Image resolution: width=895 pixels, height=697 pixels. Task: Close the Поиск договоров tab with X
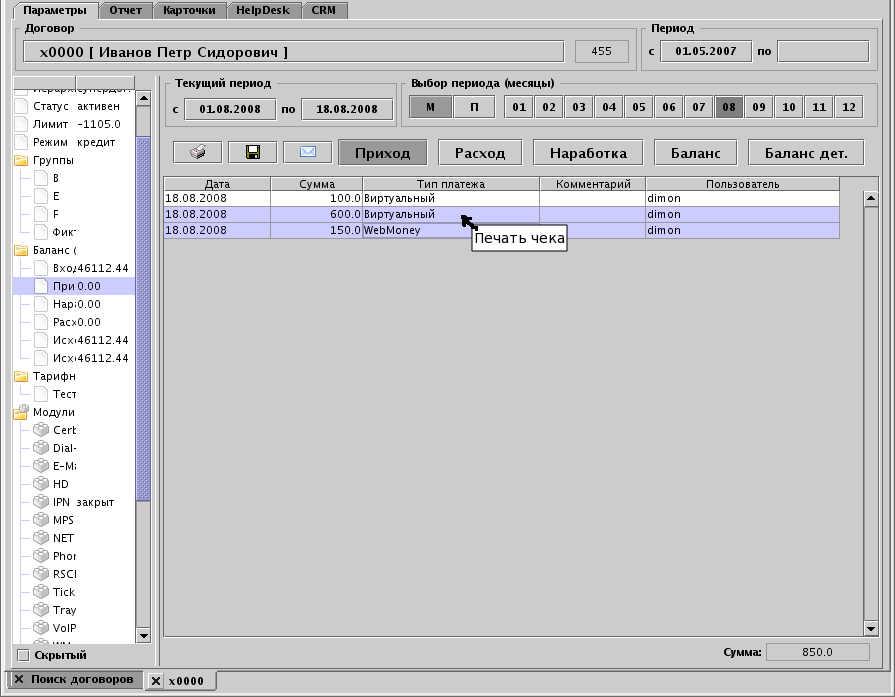[x=19, y=679]
